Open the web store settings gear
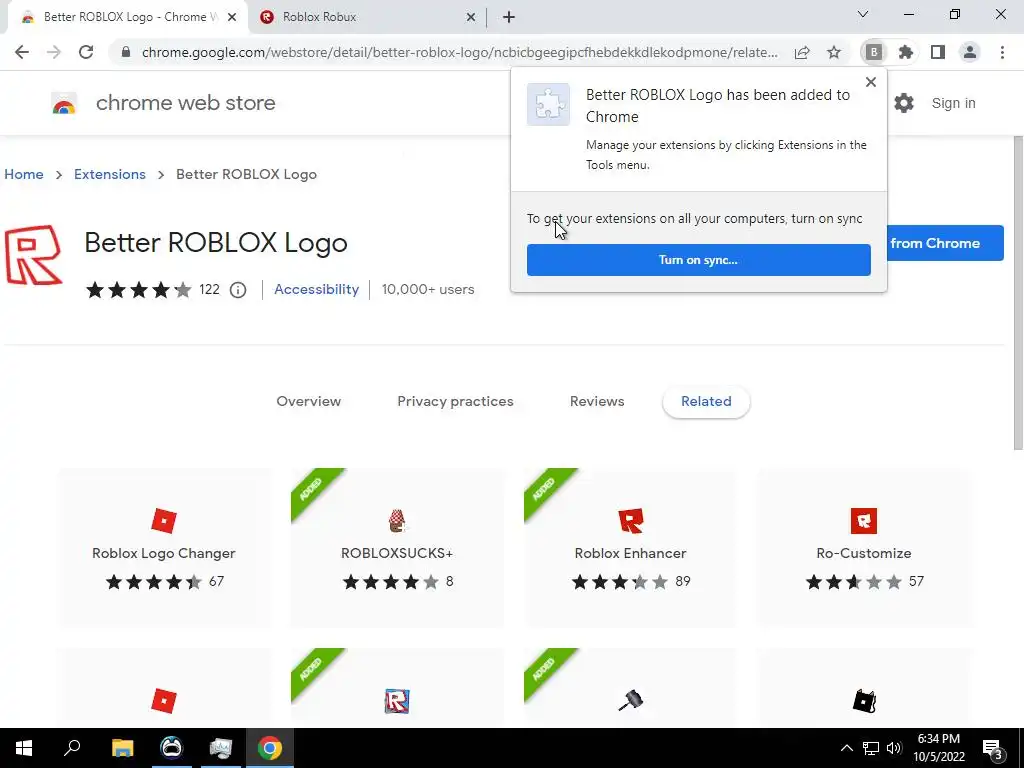Image resolution: width=1024 pixels, height=768 pixels. coord(904,103)
